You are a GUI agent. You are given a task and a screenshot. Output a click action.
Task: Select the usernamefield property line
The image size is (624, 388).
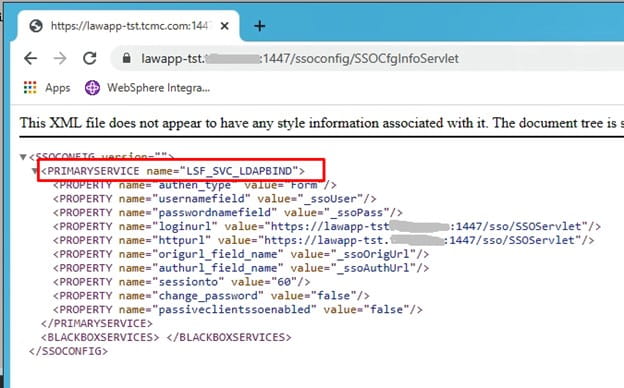(214, 199)
